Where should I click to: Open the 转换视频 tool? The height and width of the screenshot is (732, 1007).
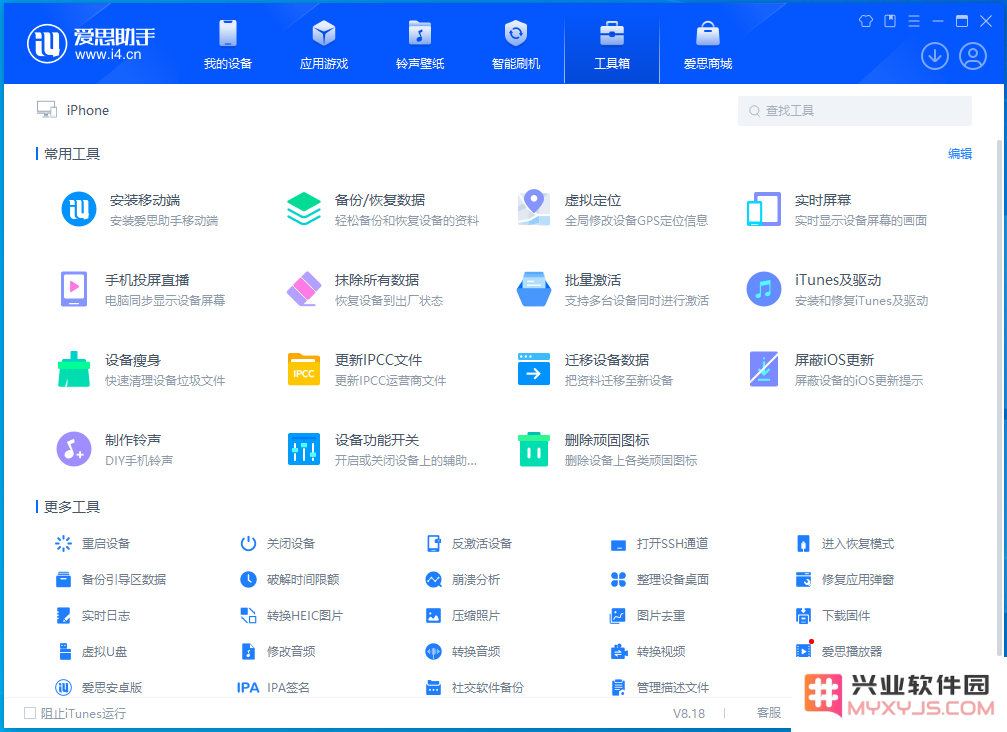click(647, 652)
